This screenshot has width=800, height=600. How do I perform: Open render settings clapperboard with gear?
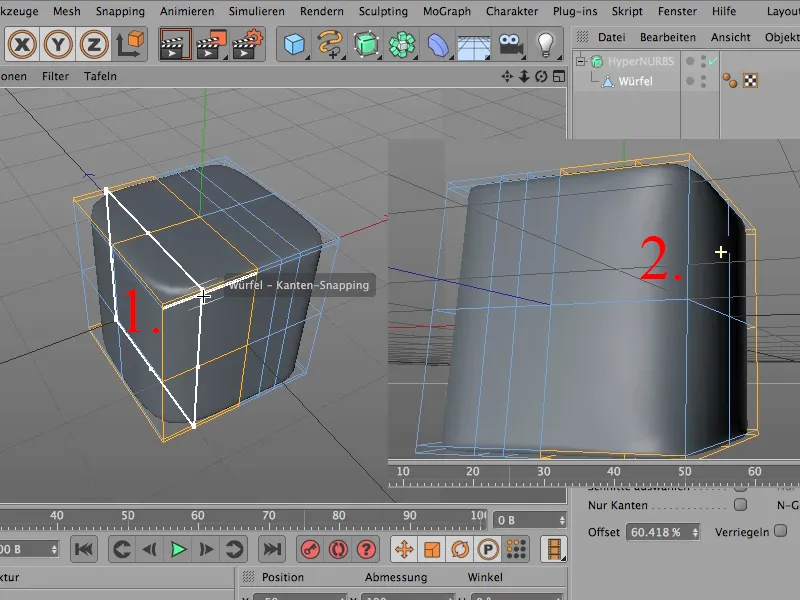tap(247, 45)
